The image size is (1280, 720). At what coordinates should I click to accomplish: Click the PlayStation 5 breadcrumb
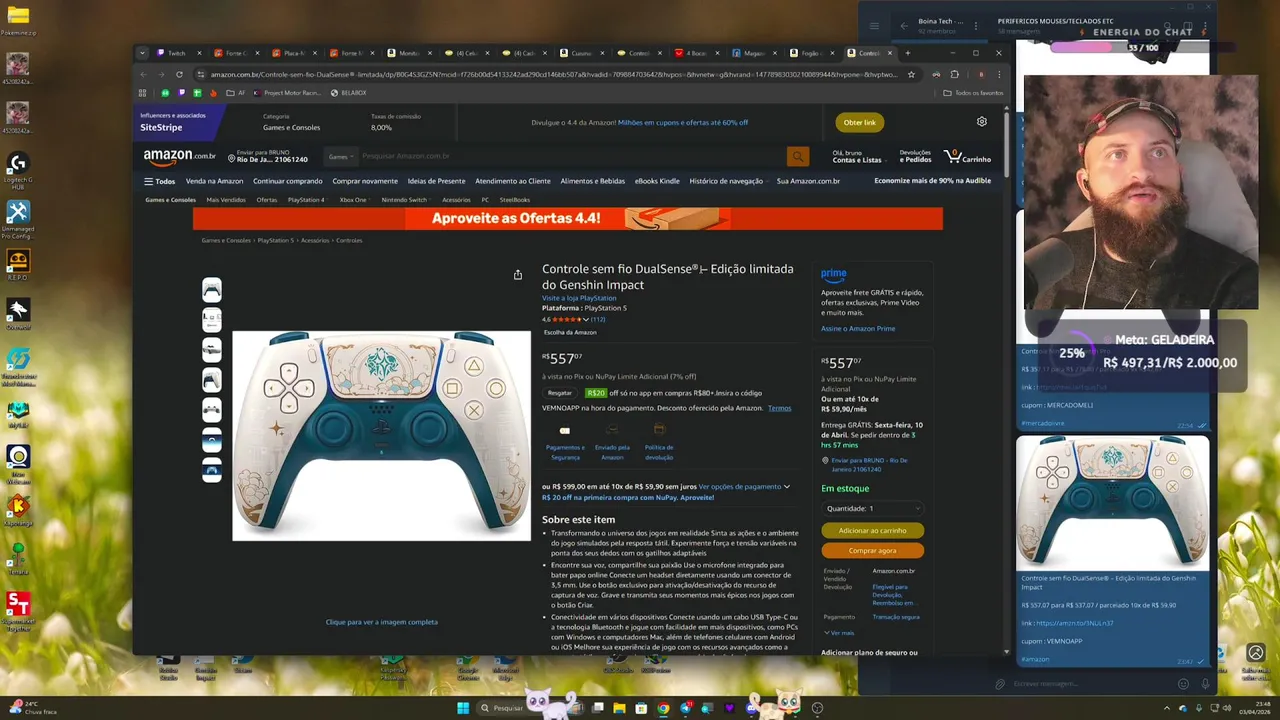click(x=276, y=241)
